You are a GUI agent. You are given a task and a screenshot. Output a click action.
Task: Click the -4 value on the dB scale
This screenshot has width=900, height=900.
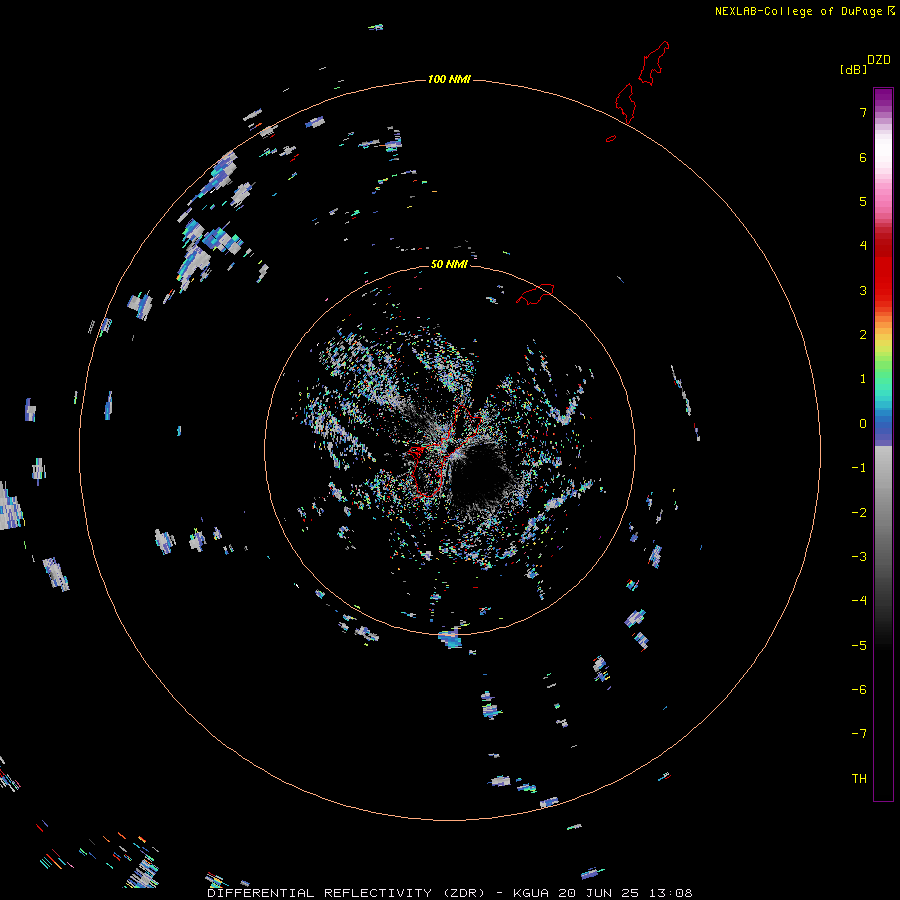click(859, 601)
